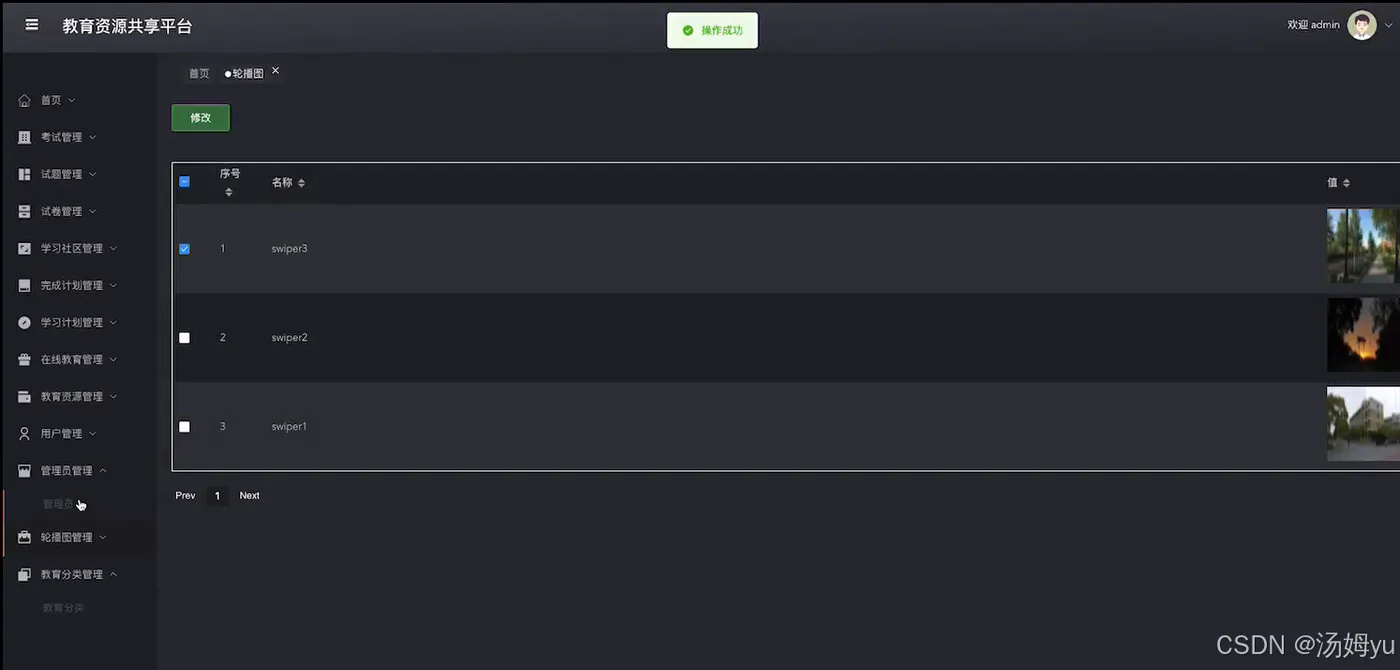Click the admin avatar icon
The height and width of the screenshot is (670, 1400).
[x=1361, y=25]
